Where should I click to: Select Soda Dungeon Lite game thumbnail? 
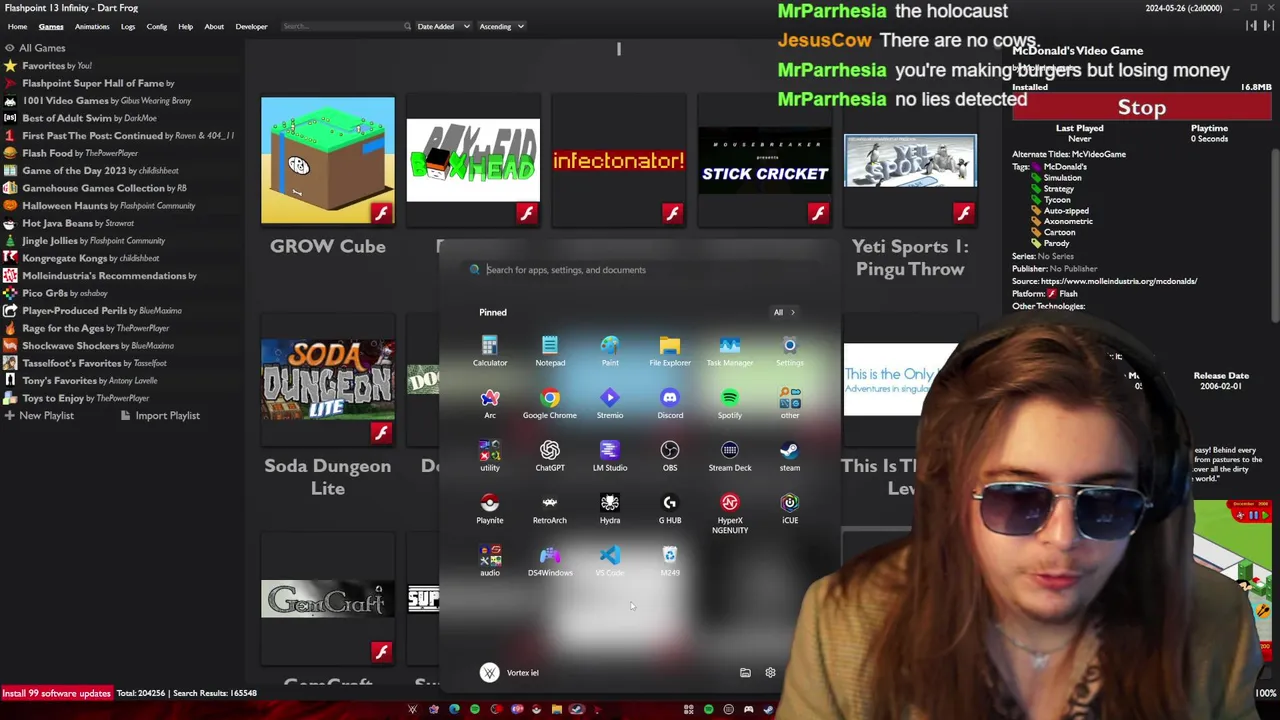[x=328, y=380]
